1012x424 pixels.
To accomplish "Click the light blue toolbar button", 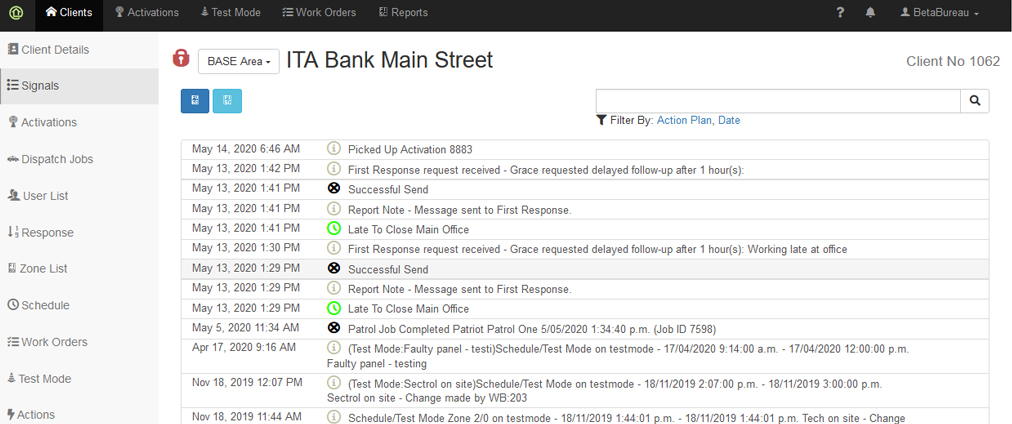I will pyautogui.click(x=227, y=101).
